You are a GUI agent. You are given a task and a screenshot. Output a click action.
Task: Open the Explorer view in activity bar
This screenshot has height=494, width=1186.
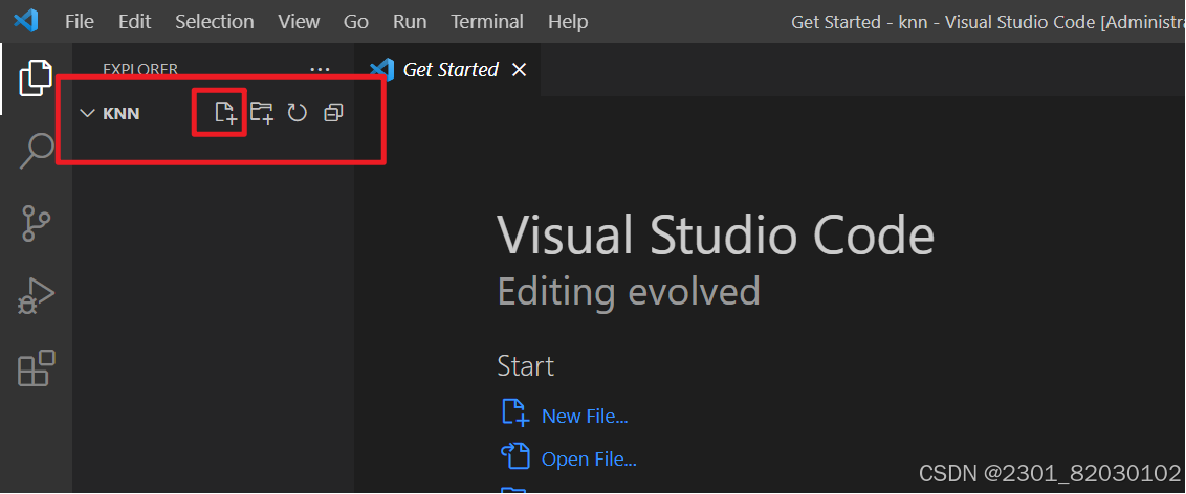[36, 78]
